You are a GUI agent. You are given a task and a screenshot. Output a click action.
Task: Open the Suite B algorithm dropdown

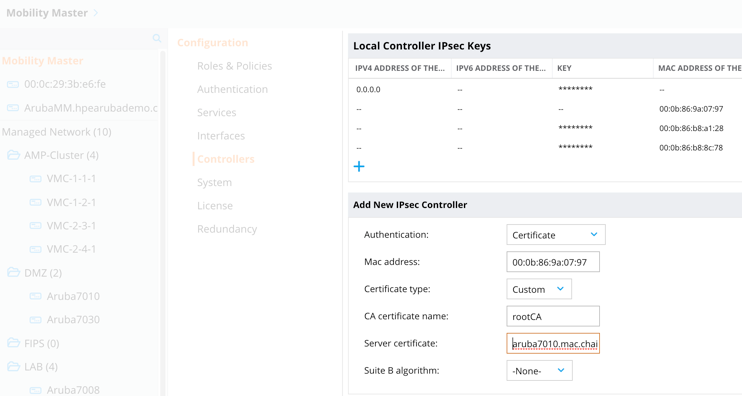539,370
